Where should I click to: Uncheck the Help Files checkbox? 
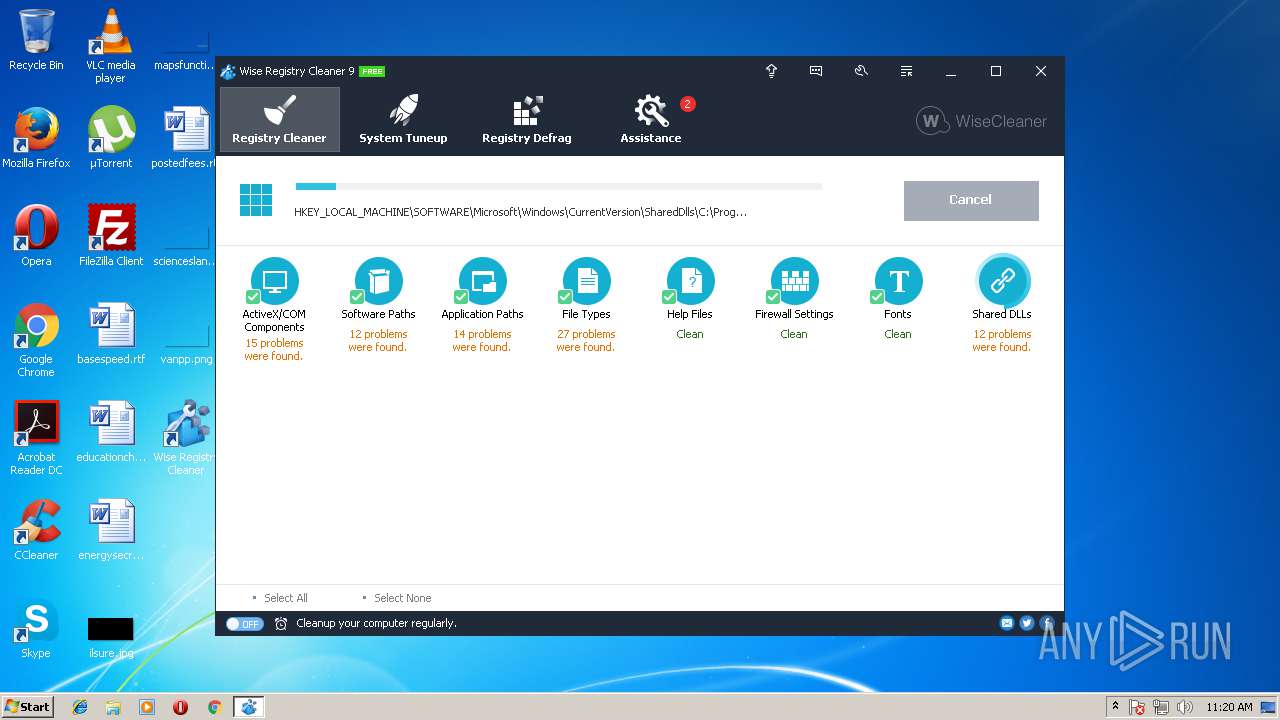[669, 297]
